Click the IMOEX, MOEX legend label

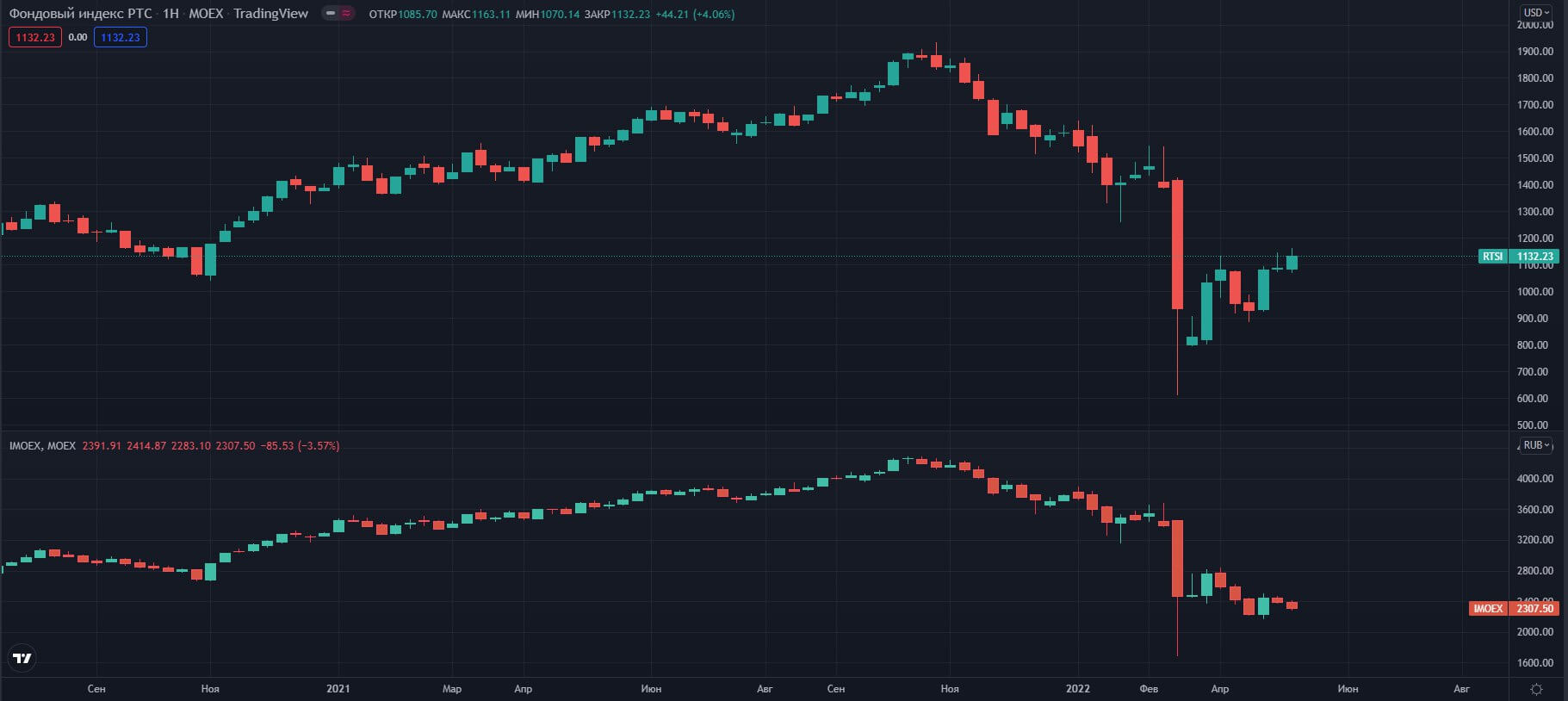click(x=42, y=446)
